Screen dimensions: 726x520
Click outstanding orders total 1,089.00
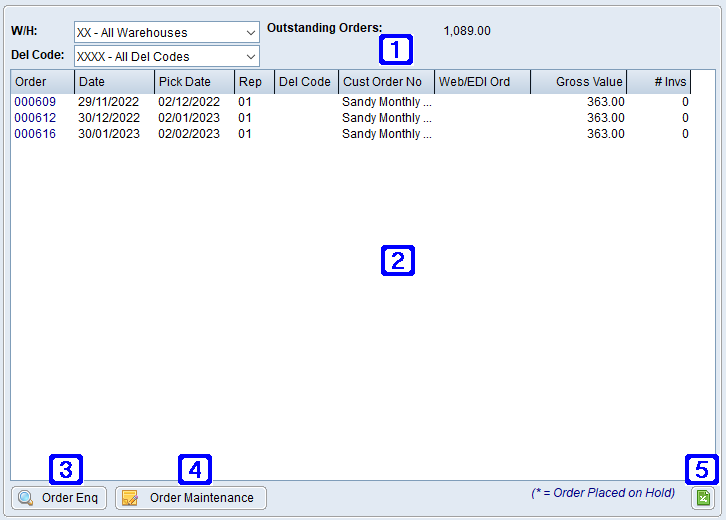pos(467,31)
